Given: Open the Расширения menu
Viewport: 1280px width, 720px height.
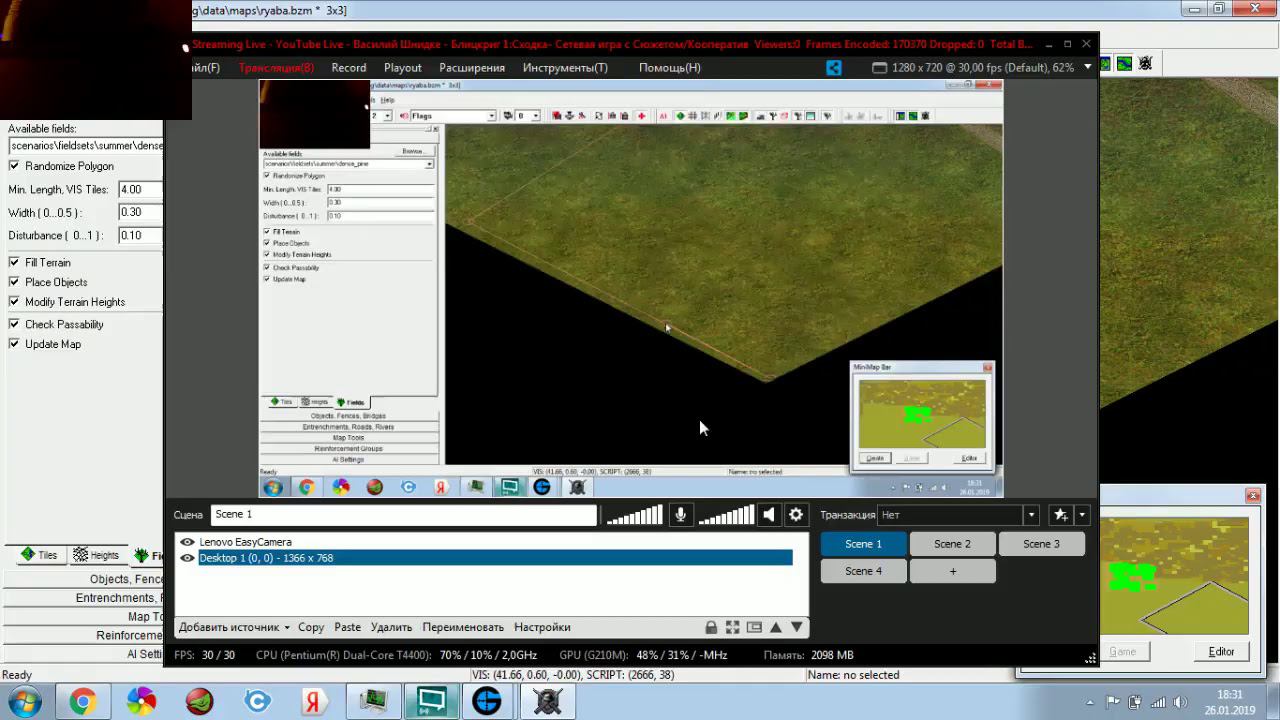Looking at the screenshot, I should click(x=472, y=68).
